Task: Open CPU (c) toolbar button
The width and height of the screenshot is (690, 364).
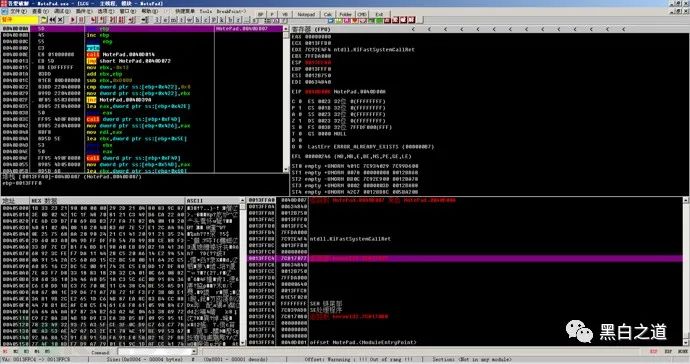Action: tap(205, 20)
